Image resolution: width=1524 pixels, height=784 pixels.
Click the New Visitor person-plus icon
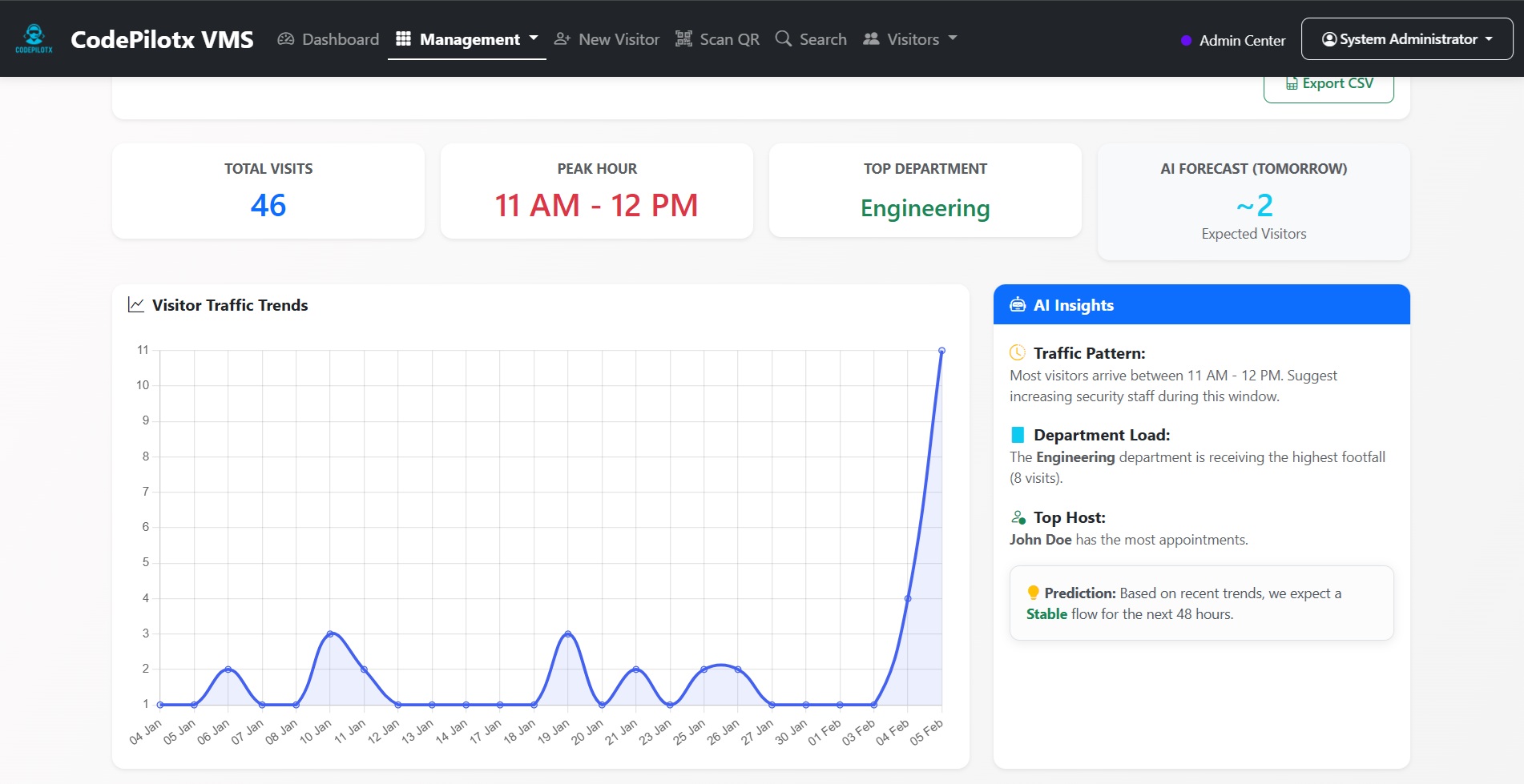562,39
